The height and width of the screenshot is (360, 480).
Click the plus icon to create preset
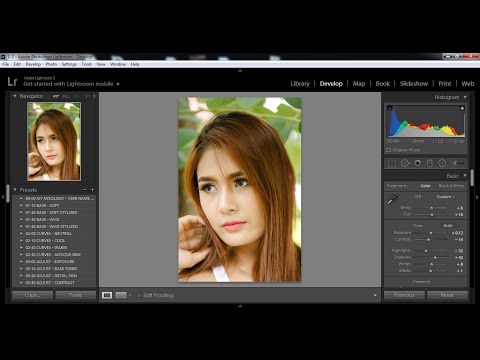(92, 190)
